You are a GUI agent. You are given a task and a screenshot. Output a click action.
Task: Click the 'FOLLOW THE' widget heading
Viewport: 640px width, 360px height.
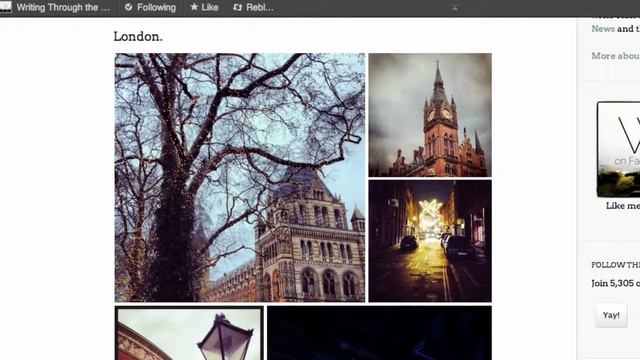(x=616, y=265)
